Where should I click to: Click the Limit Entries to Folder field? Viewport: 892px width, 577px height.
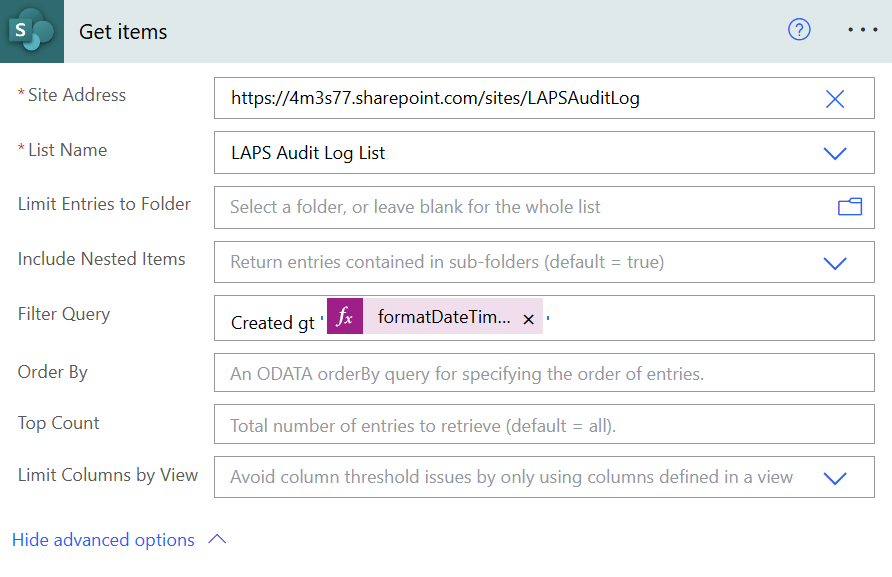pos(520,207)
